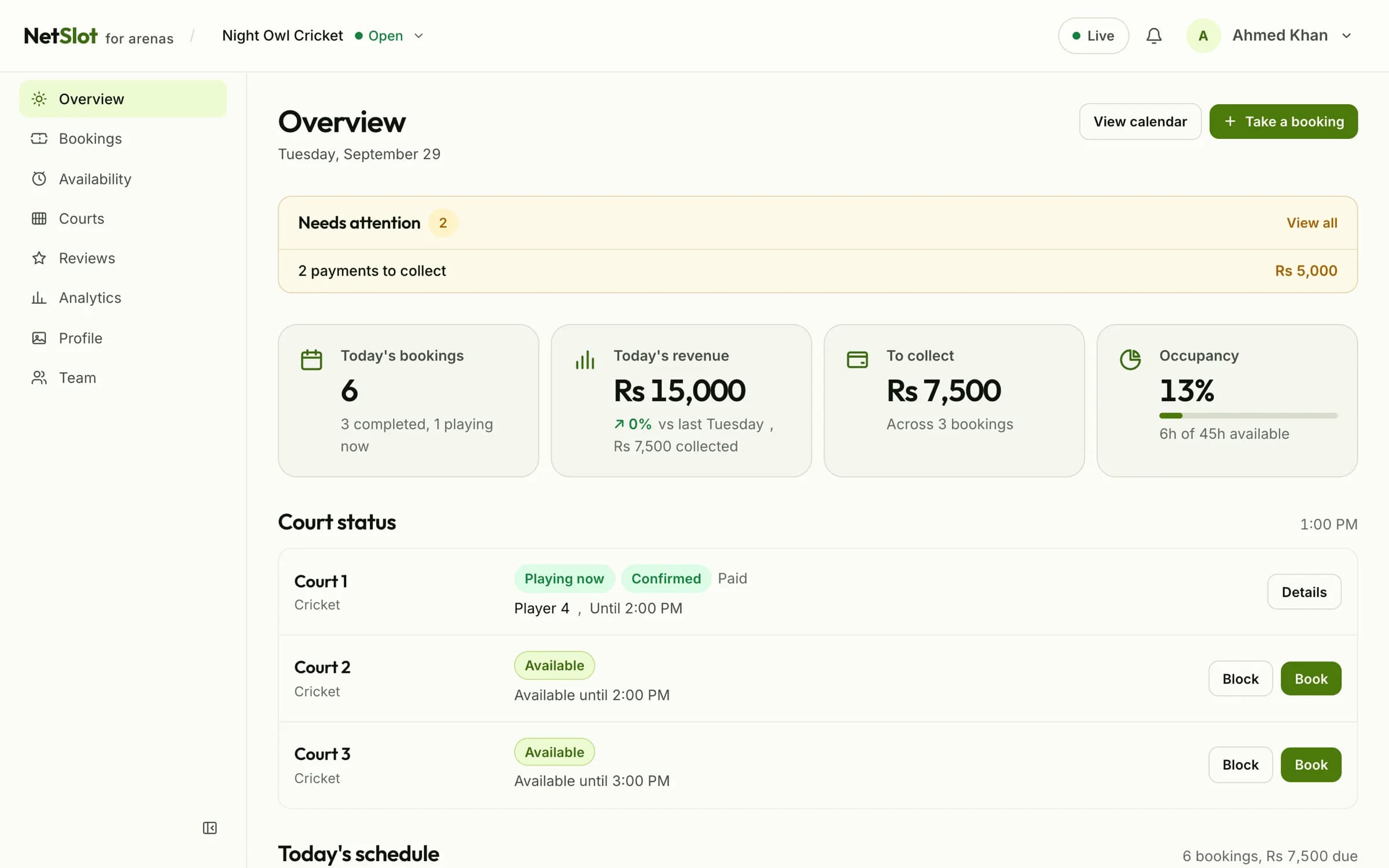
Task: Book Court 3
Action: [1311, 765]
